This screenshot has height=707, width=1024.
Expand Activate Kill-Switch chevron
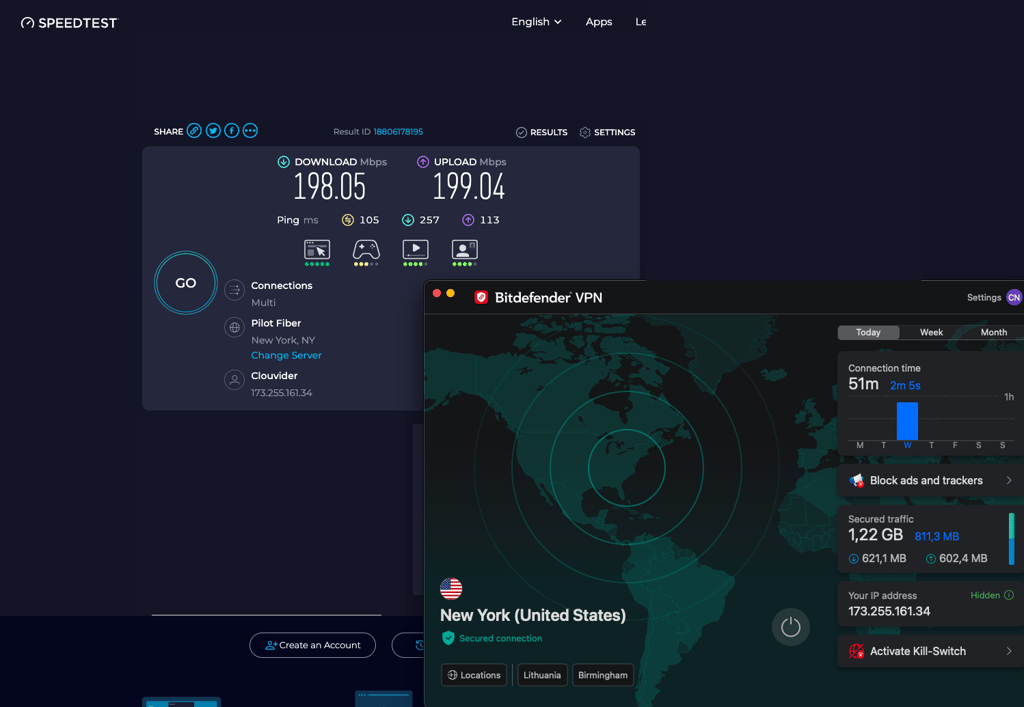click(x=1009, y=651)
